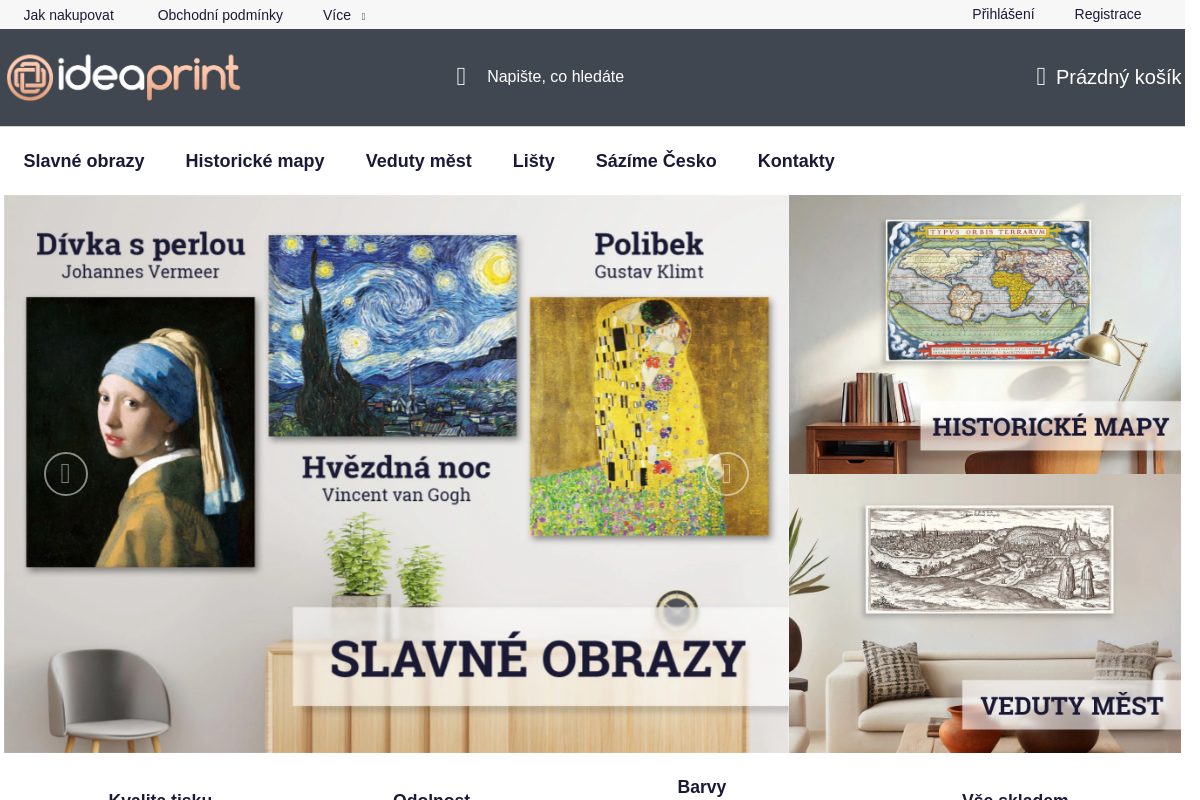Screen dimensions: 1200x800
Task: Select Veduty měst in navigation
Action: (x=419, y=161)
